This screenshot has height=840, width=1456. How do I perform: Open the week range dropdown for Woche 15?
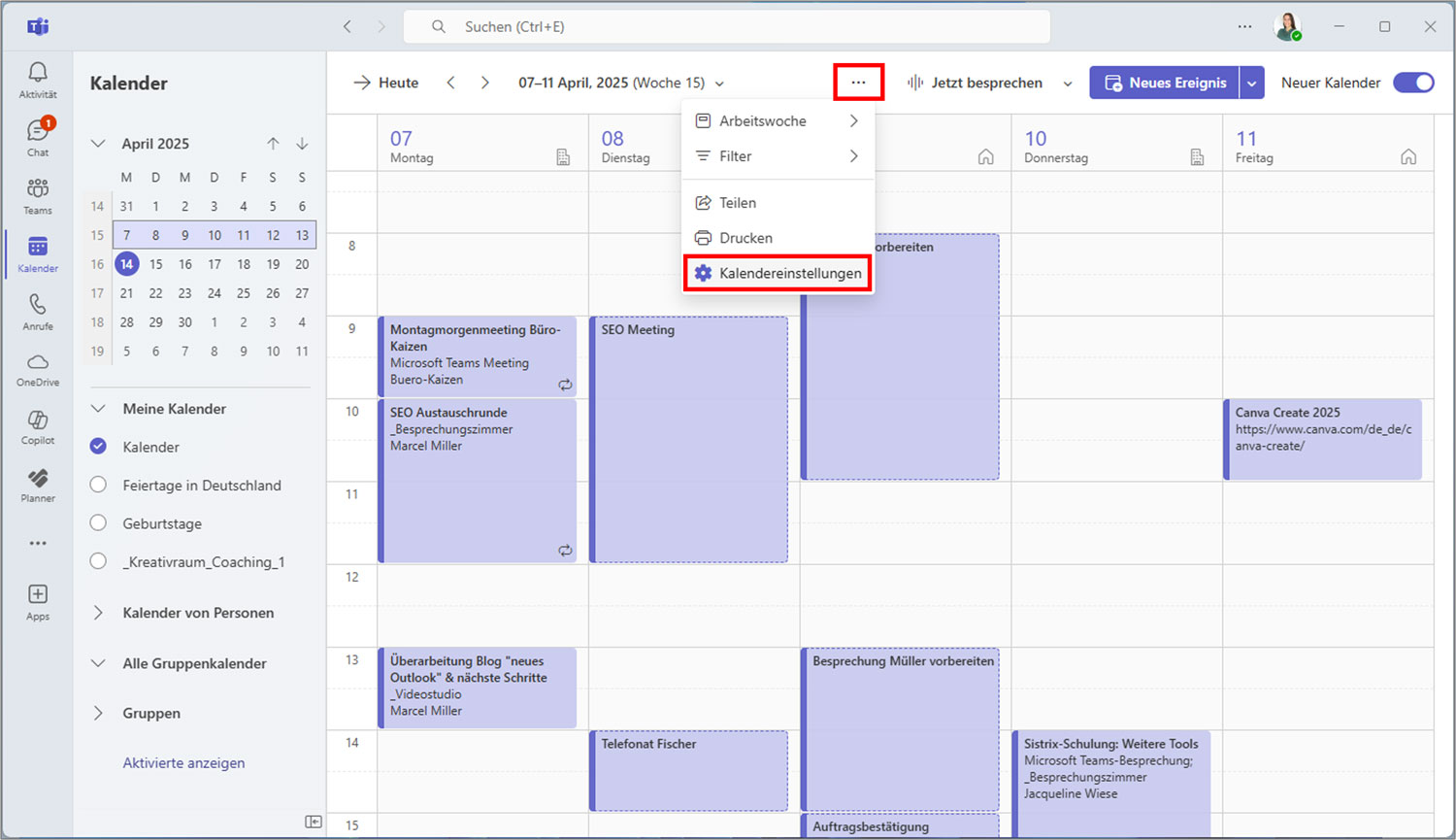coord(719,83)
